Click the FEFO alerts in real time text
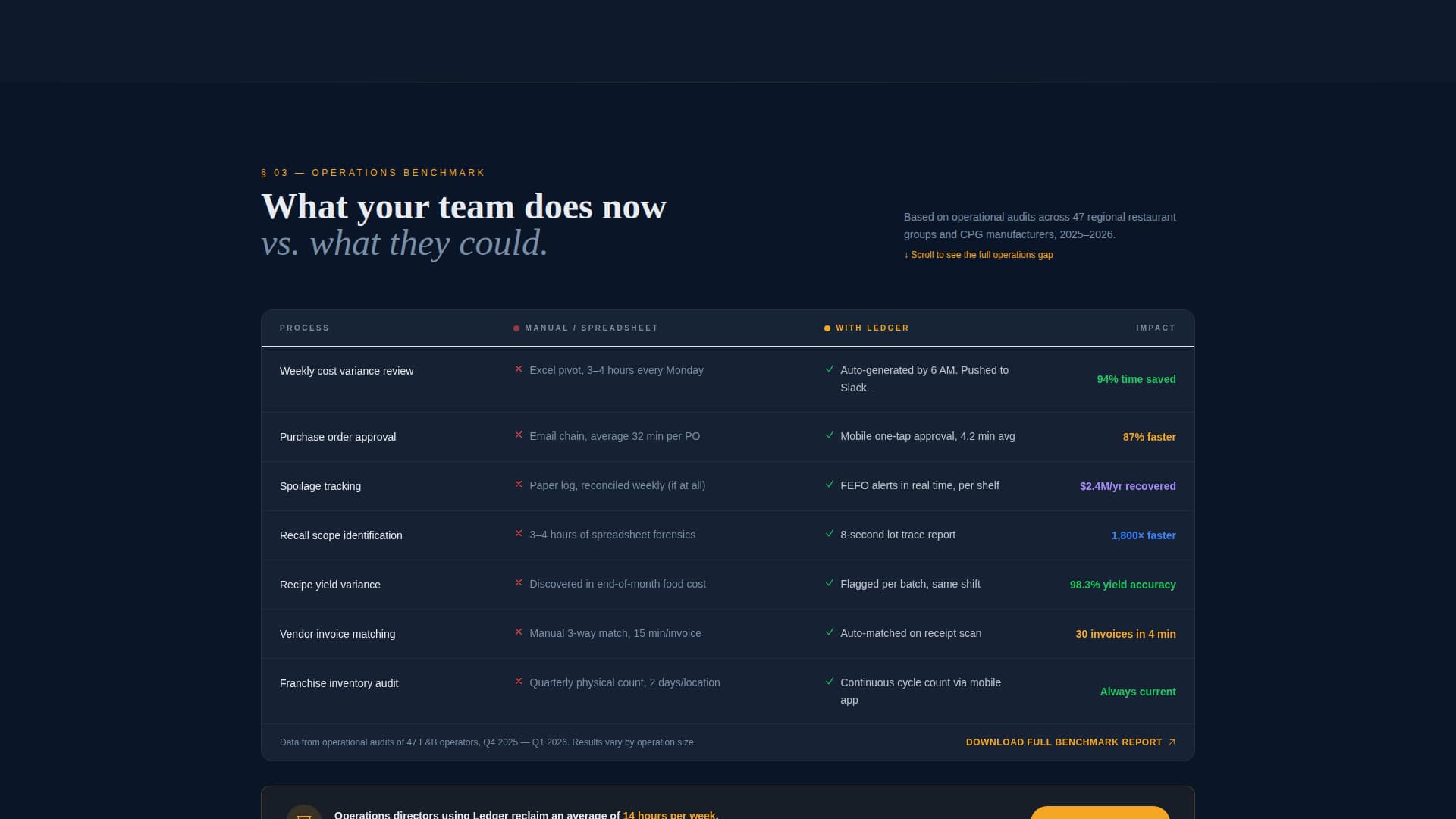The image size is (1456, 819). (x=920, y=485)
